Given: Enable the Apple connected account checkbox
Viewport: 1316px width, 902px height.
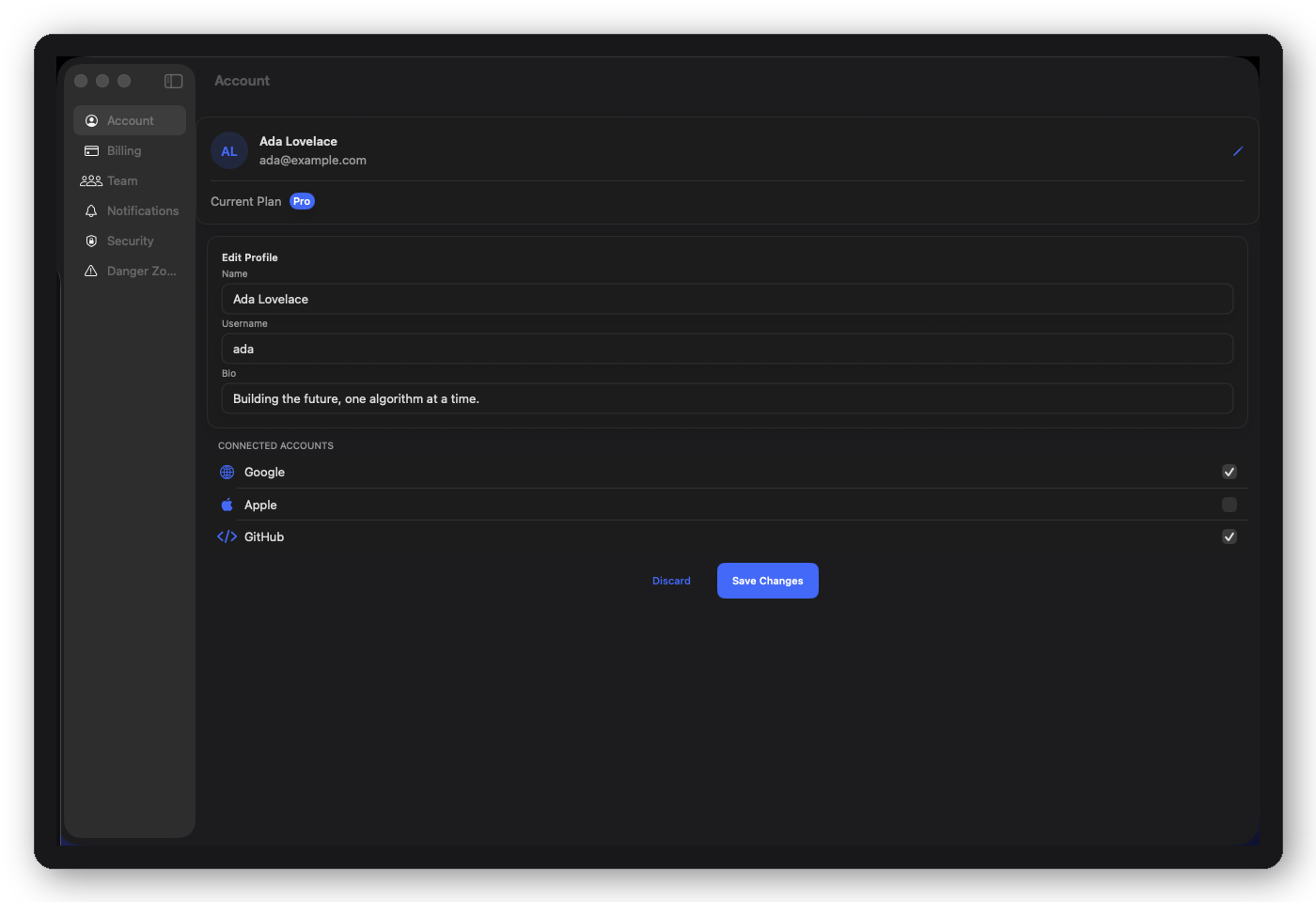Looking at the screenshot, I should 1229,505.
